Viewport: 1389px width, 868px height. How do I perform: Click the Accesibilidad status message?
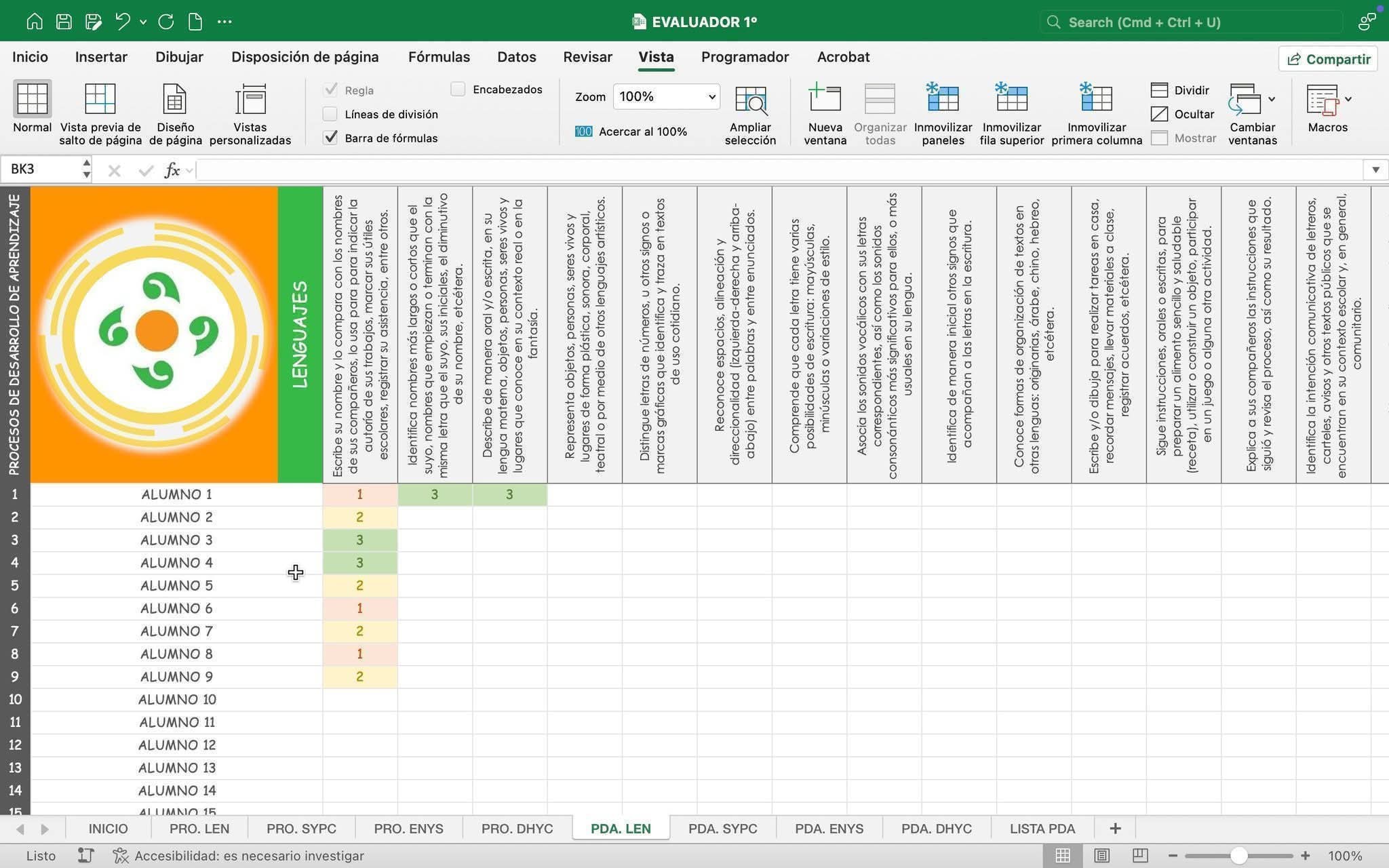point(239,856)
